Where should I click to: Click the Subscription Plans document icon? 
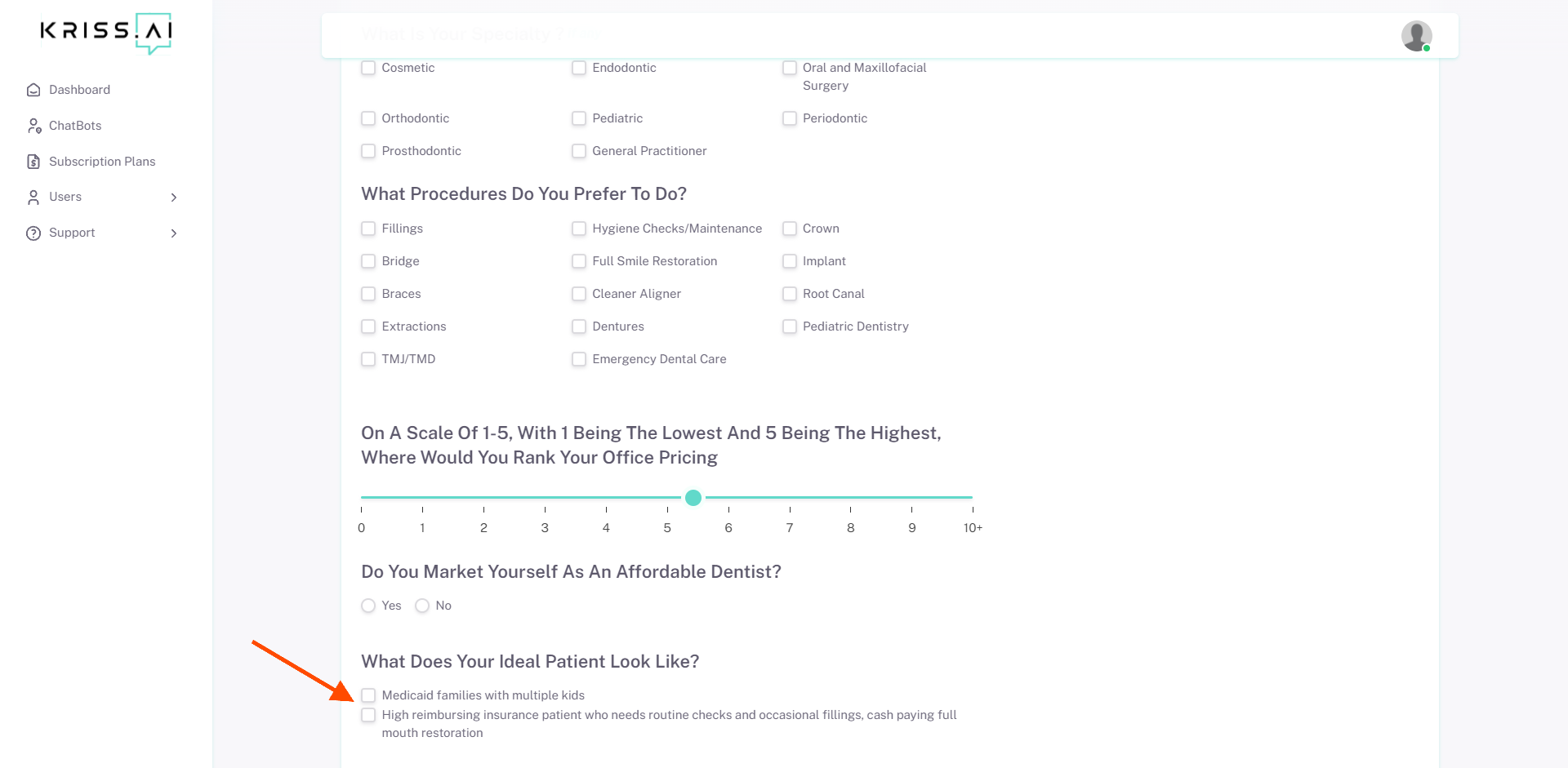33,162
